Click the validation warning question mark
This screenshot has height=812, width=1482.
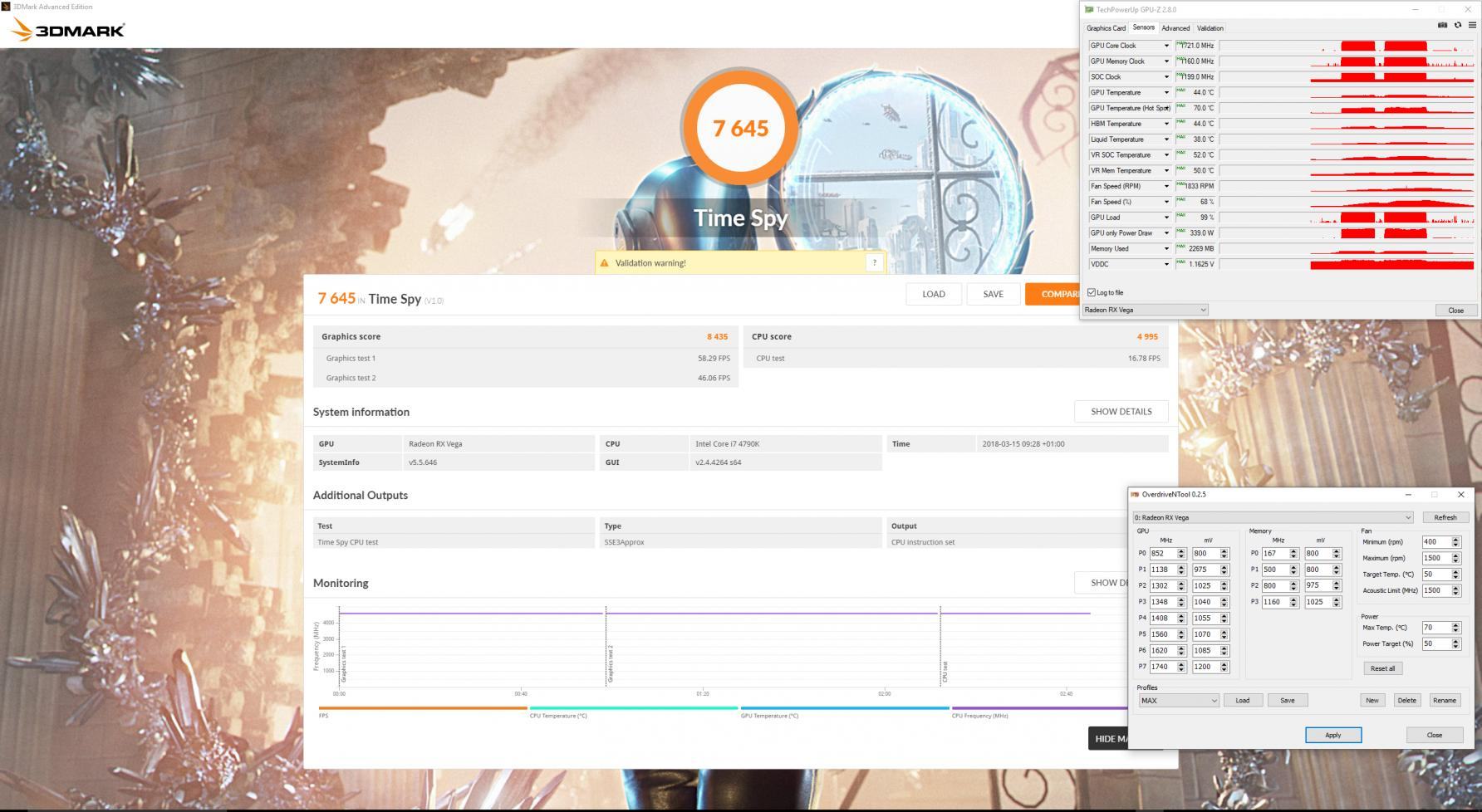click(874, 262)
